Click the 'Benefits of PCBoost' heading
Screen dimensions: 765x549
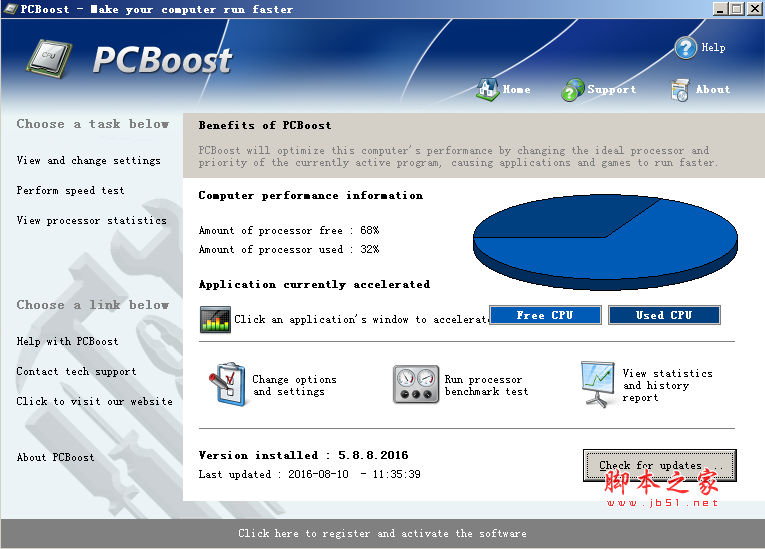click(x=265, y=125)
